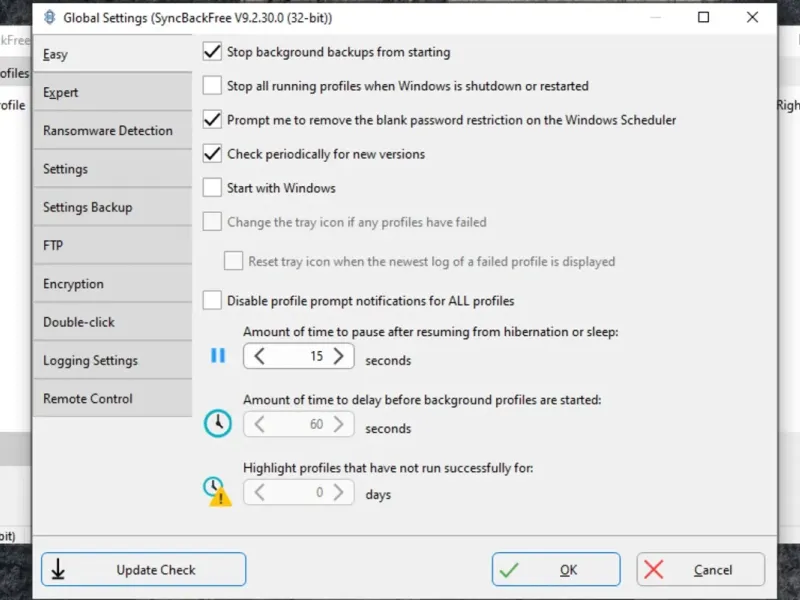The width and height of the screenshot is (800, 600).
Task: Click the Cancel button
Action: 701,569
